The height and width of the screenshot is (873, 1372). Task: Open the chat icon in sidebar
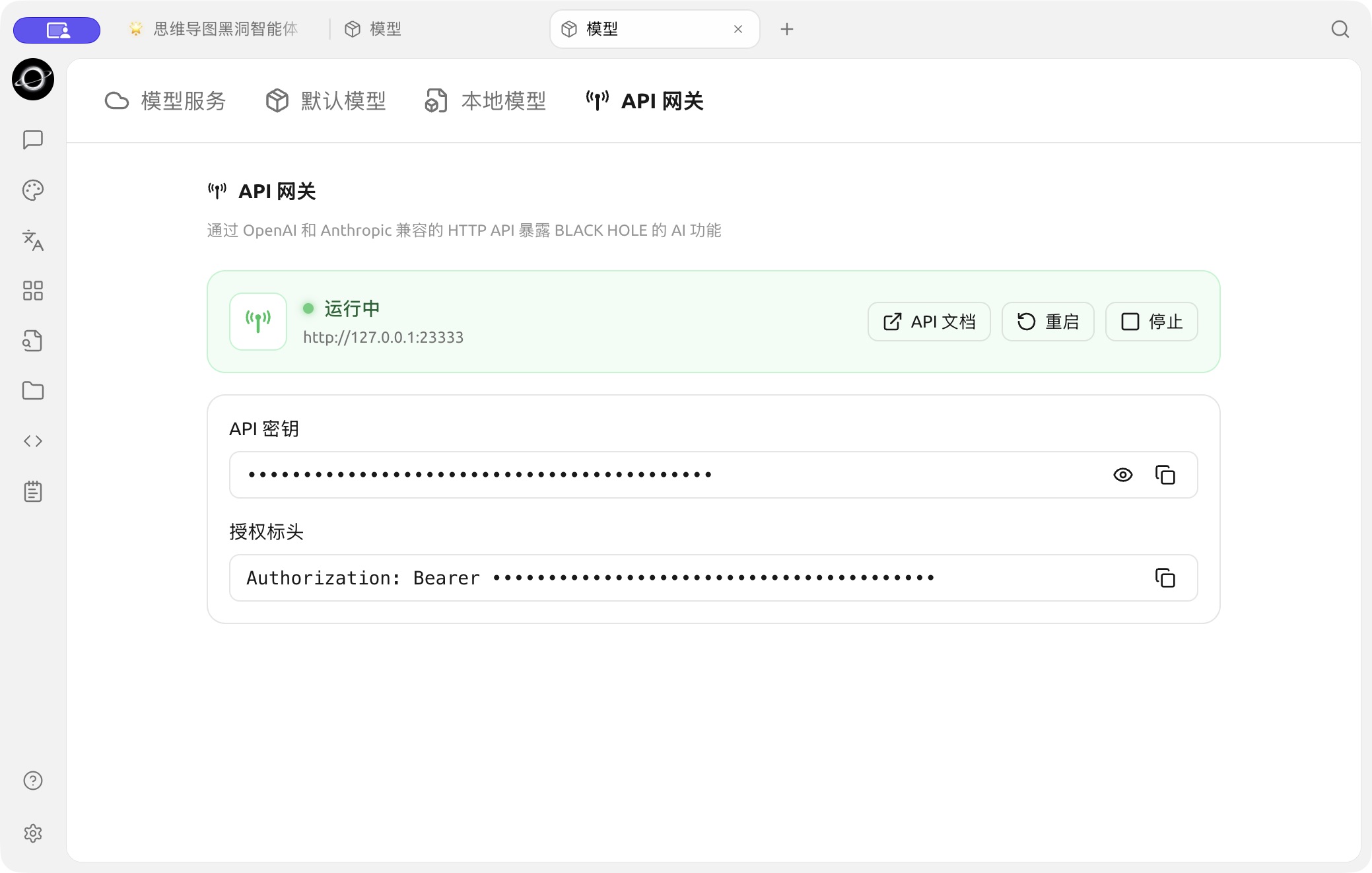[33, 139]
